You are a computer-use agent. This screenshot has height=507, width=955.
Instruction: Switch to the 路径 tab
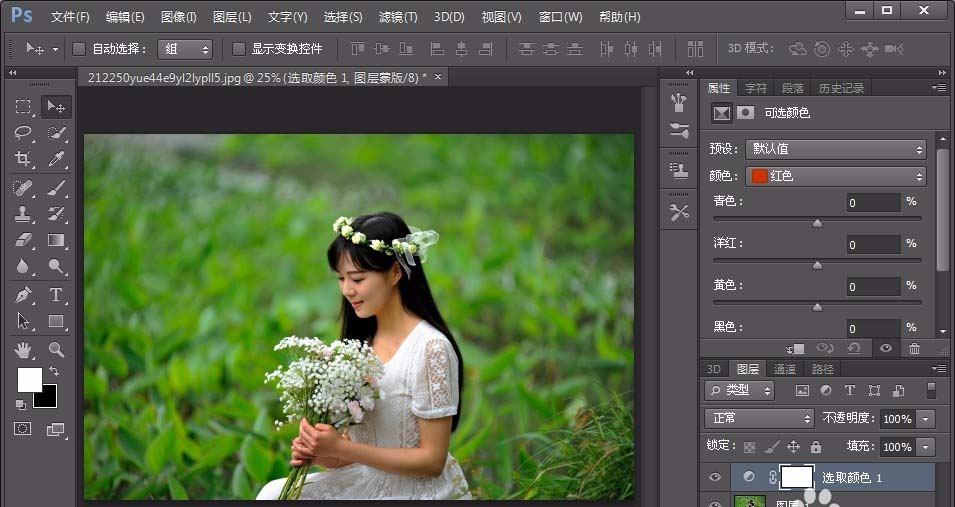pos(822,369)
